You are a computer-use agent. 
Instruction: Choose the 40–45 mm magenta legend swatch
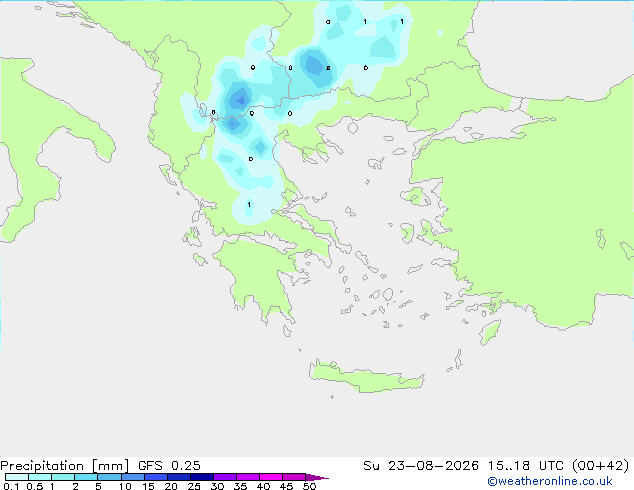pos(271,477)
